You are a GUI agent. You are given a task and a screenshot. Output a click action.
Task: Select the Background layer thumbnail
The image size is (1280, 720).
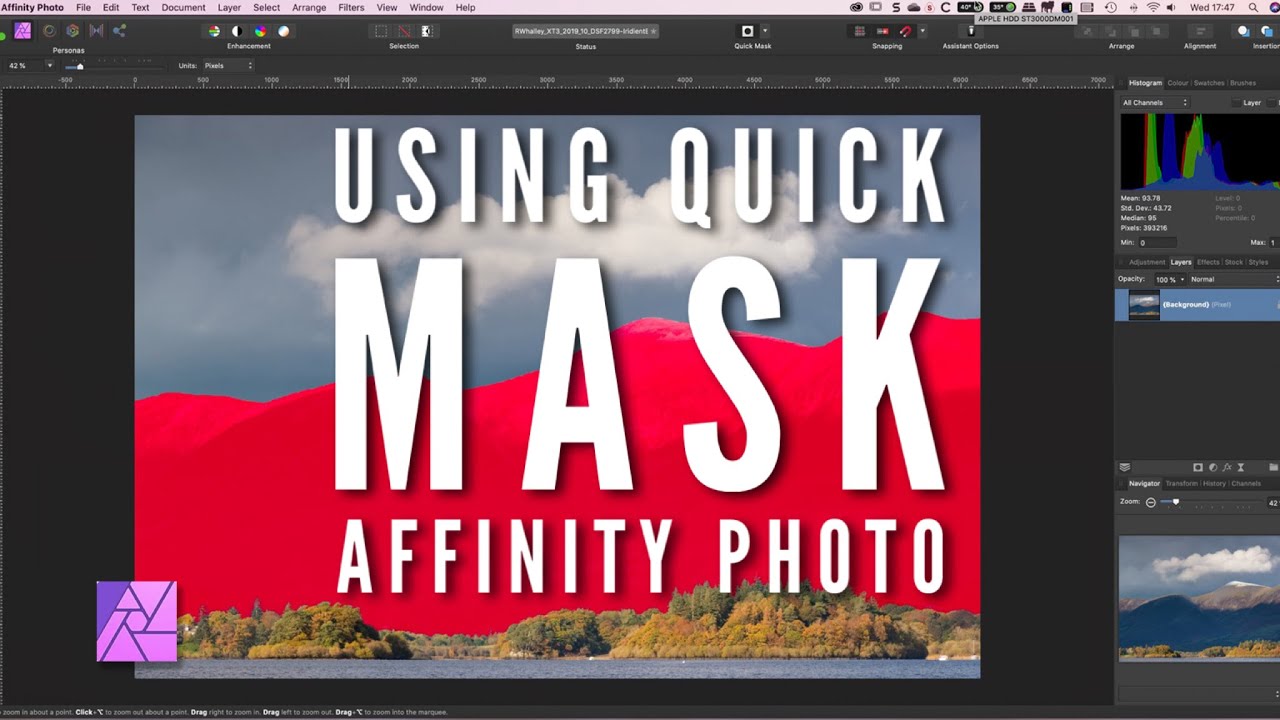(1144, 305)
